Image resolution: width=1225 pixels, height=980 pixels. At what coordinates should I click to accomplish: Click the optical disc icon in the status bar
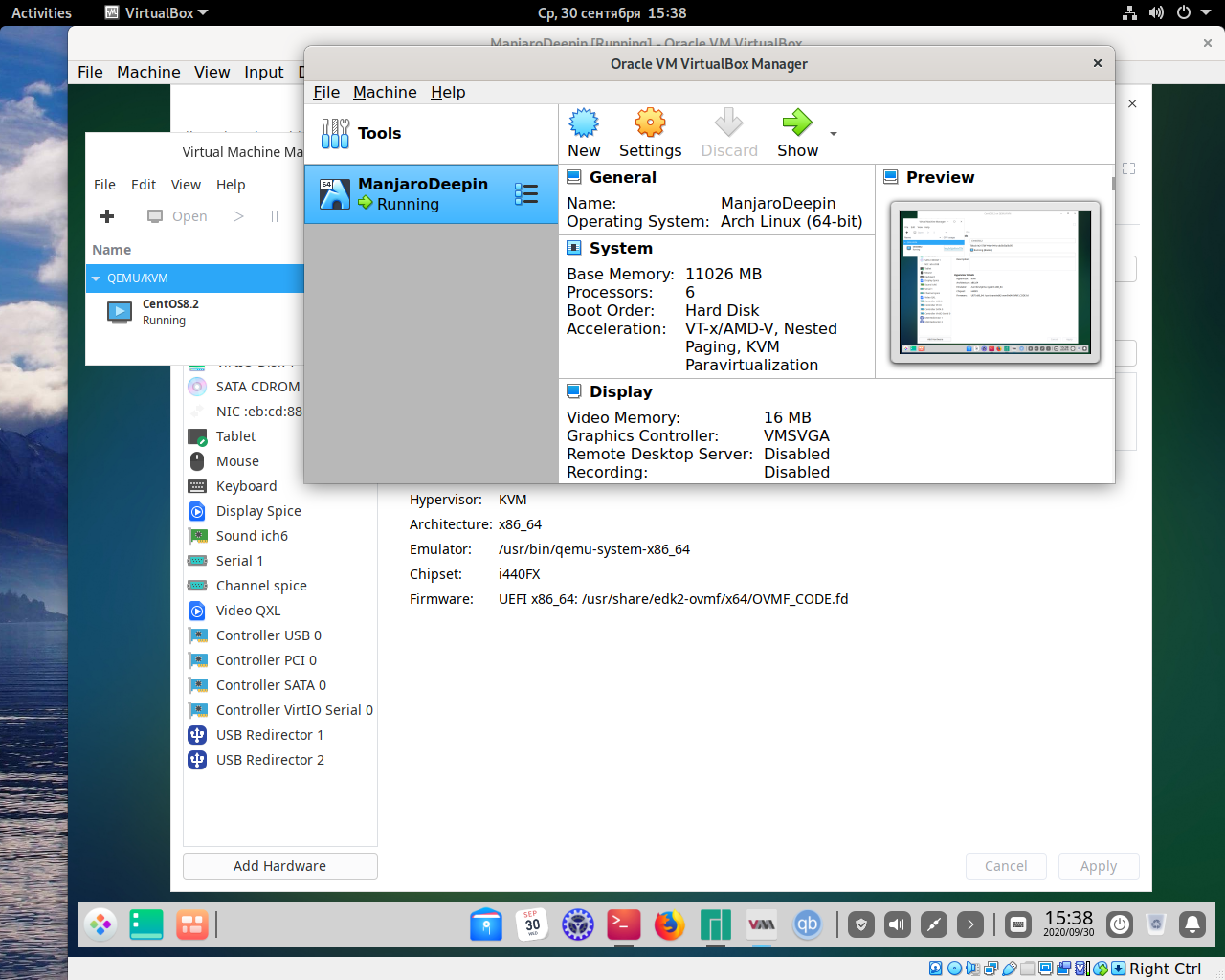click(x=956, y=969)
